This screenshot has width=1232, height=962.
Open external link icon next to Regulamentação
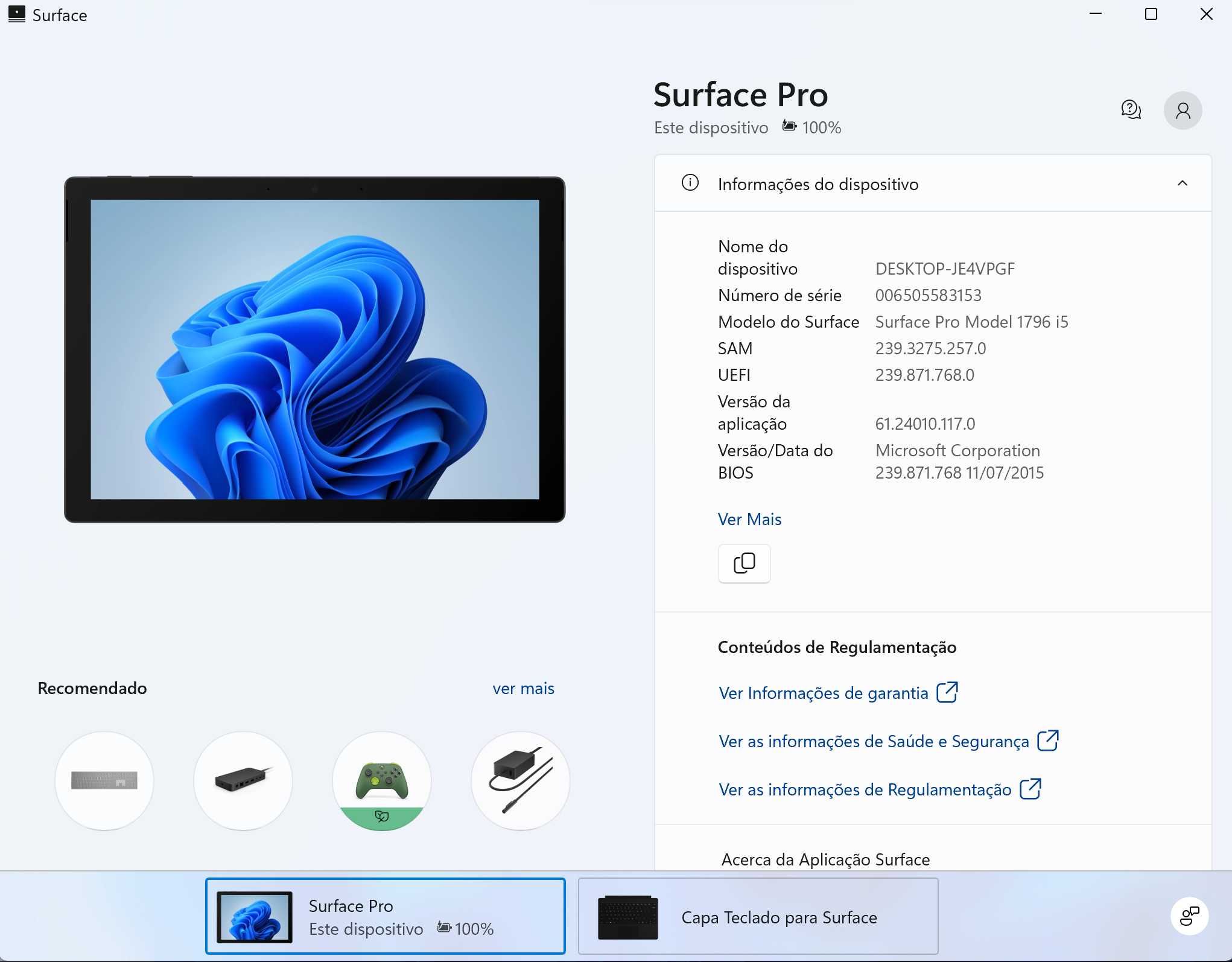tap(1030, 789)
